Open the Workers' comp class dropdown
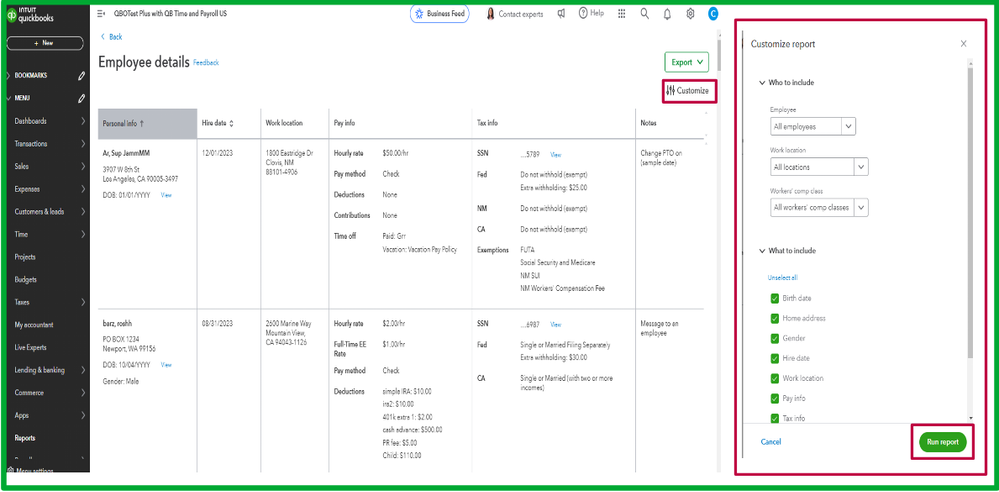This screenshot has width=999, height=492. pos(819,207)
